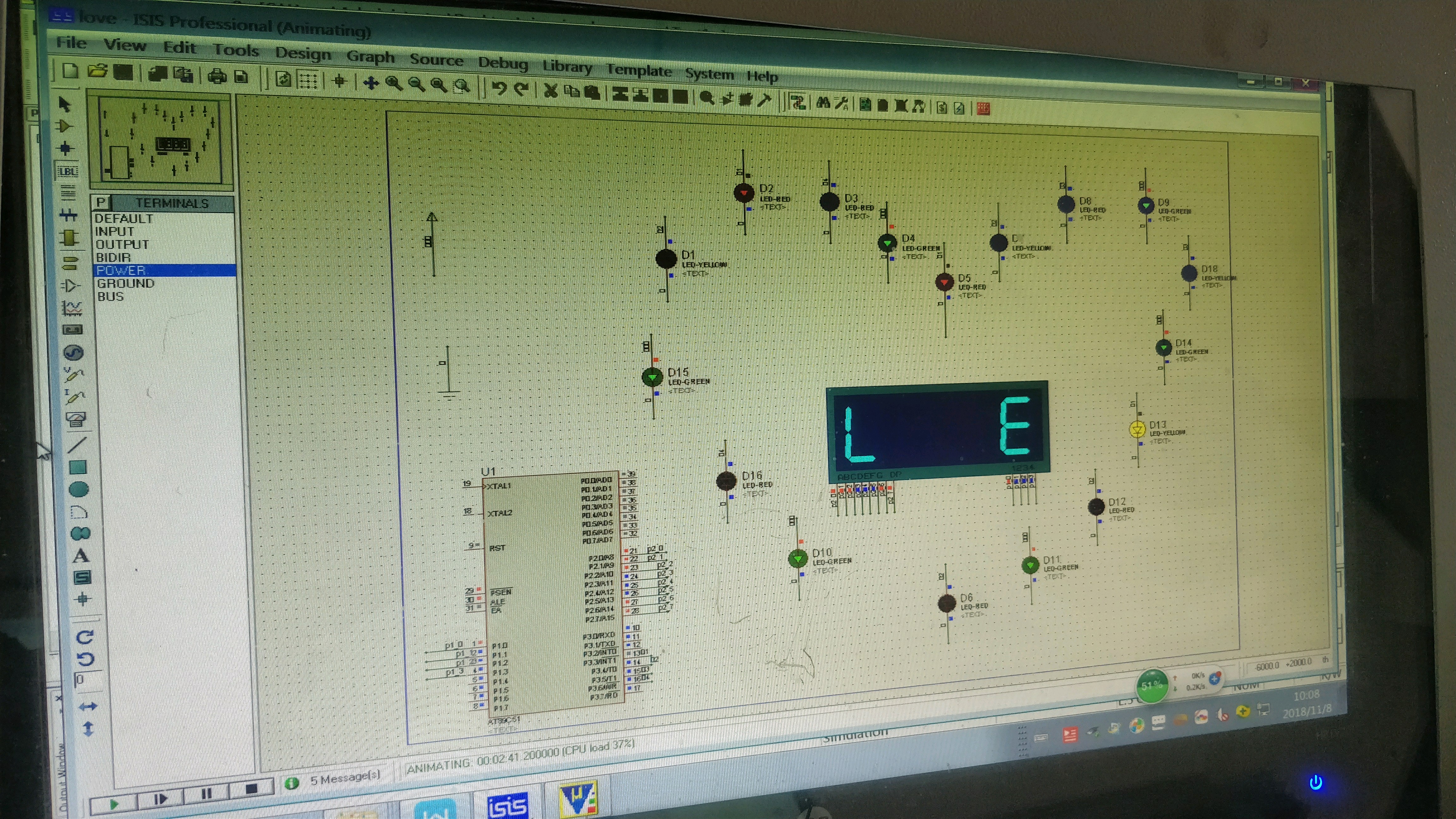The width and height of the screenshot is (1456, 819).
Task: Redo the last undone action
Action: (521, 89)
